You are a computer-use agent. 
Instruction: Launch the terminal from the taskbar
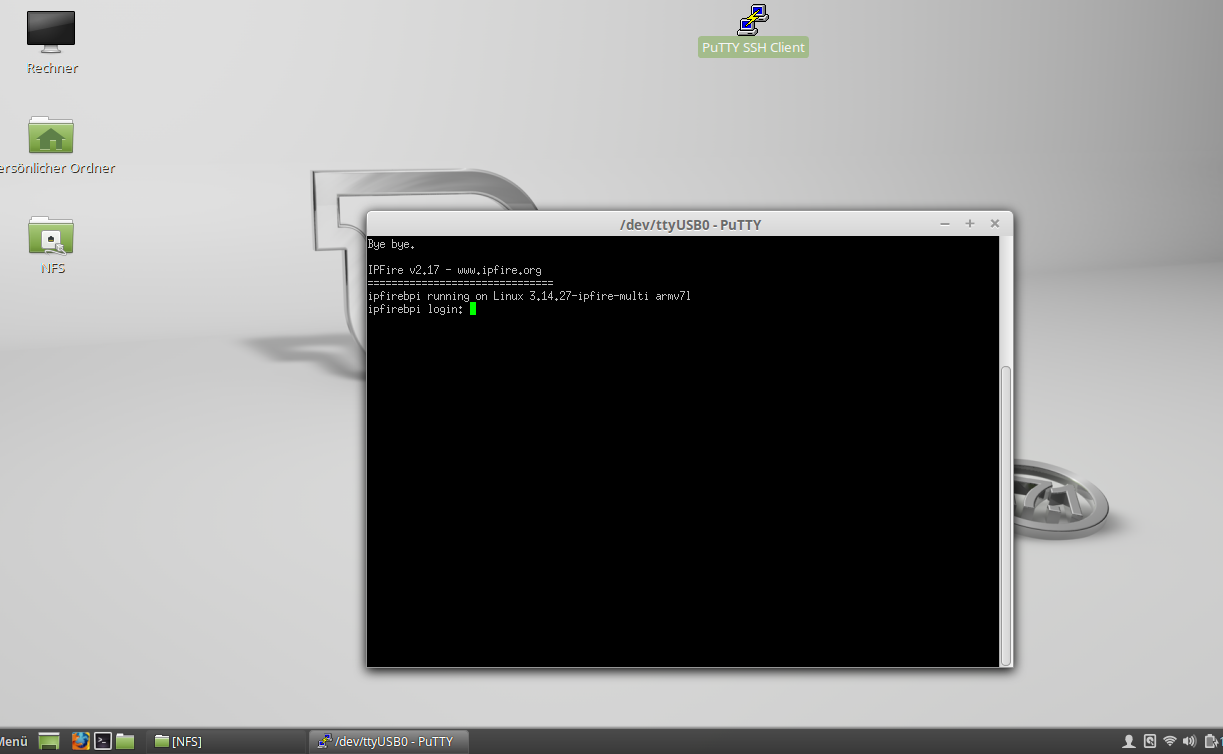[102, 741]
